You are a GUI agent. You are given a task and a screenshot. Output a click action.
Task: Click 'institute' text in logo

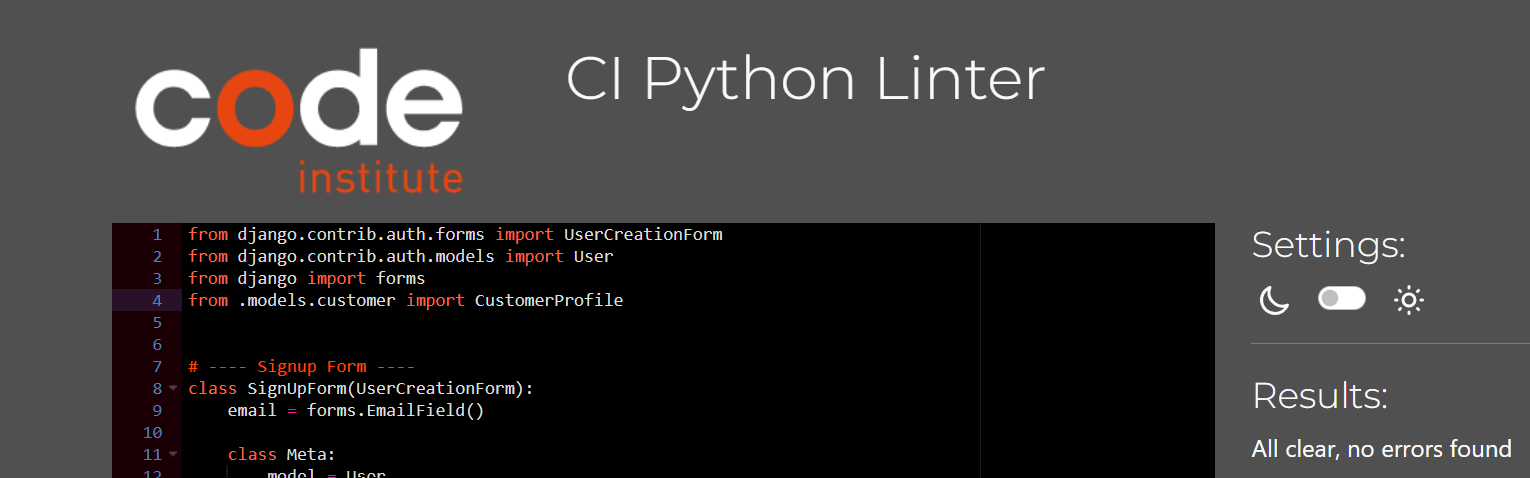pos(381,176)
